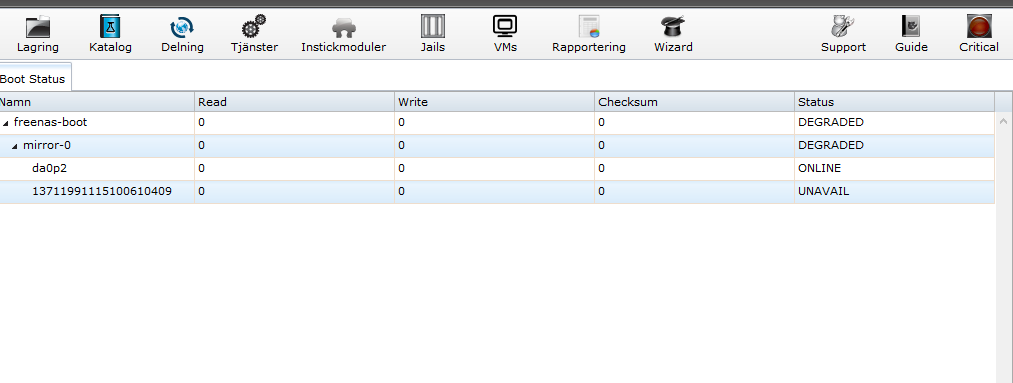Open the Rapportering reporting icon

coord(589,26)
